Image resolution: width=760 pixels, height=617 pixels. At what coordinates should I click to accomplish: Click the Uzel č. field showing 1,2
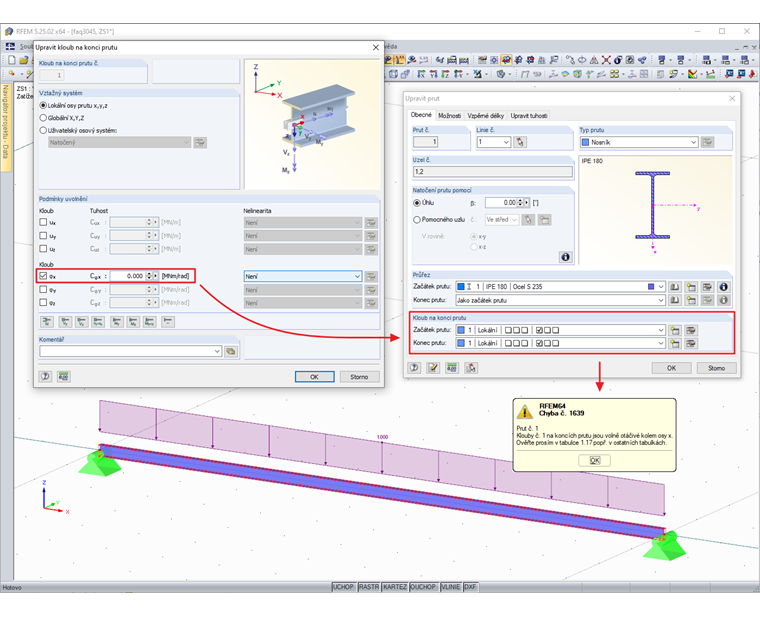[492, 172]
